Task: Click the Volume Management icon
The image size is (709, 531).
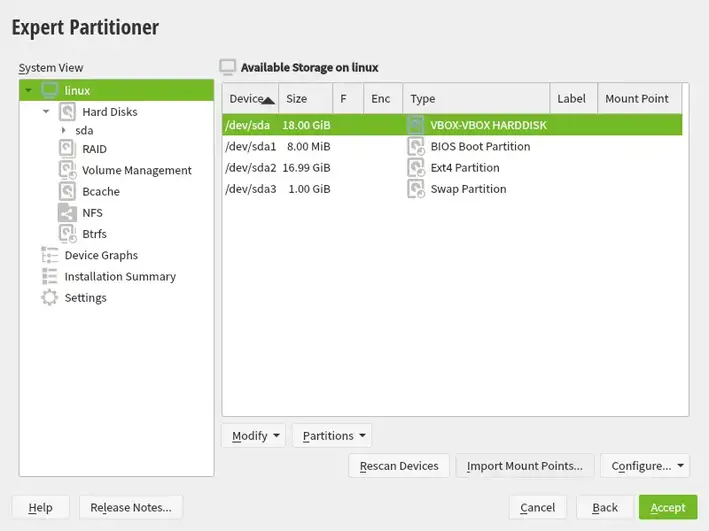Action: [x=67, y=170]
